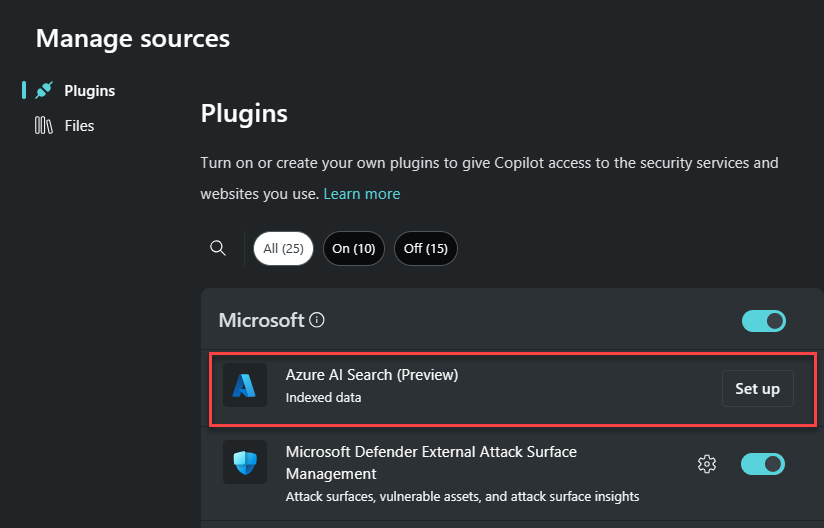Click Microsoft Defender External Attack Surface Management title
This screenshot has width=824, height=528.
point(431,463)
